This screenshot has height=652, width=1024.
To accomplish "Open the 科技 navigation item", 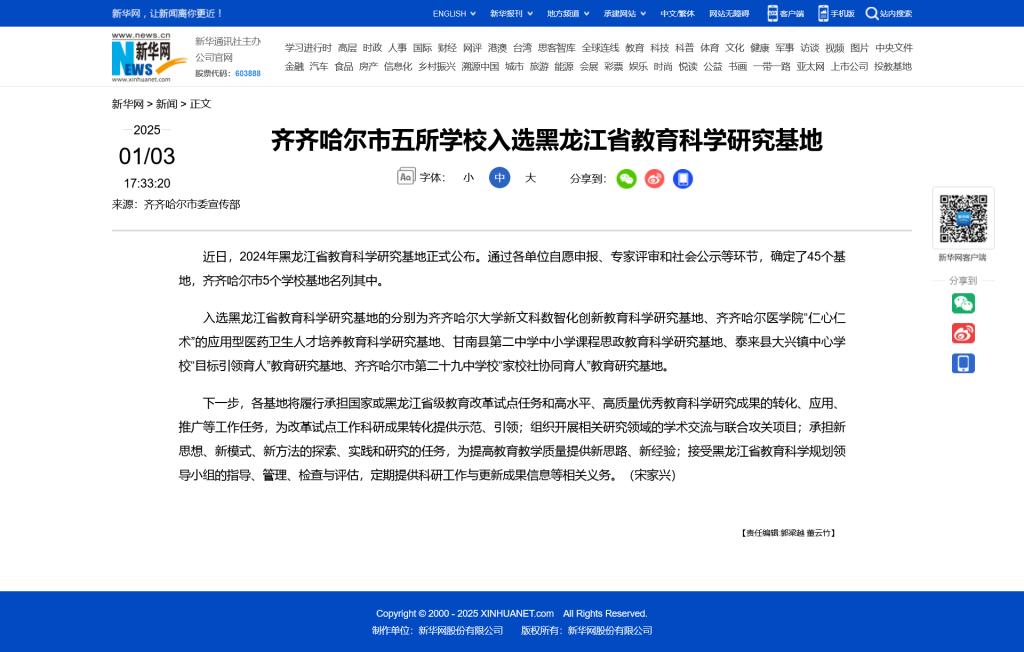I will pos(660,48).
